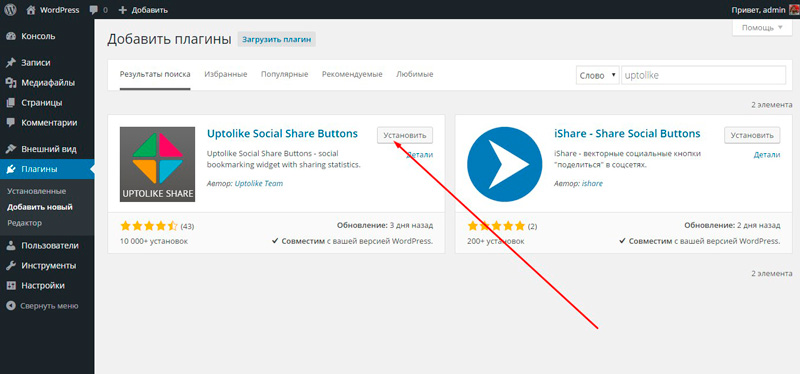Click the comments bubble icon in admin bar
Image resolution: width=800 pixels, height=374 pixels.
tap(93, 10)
